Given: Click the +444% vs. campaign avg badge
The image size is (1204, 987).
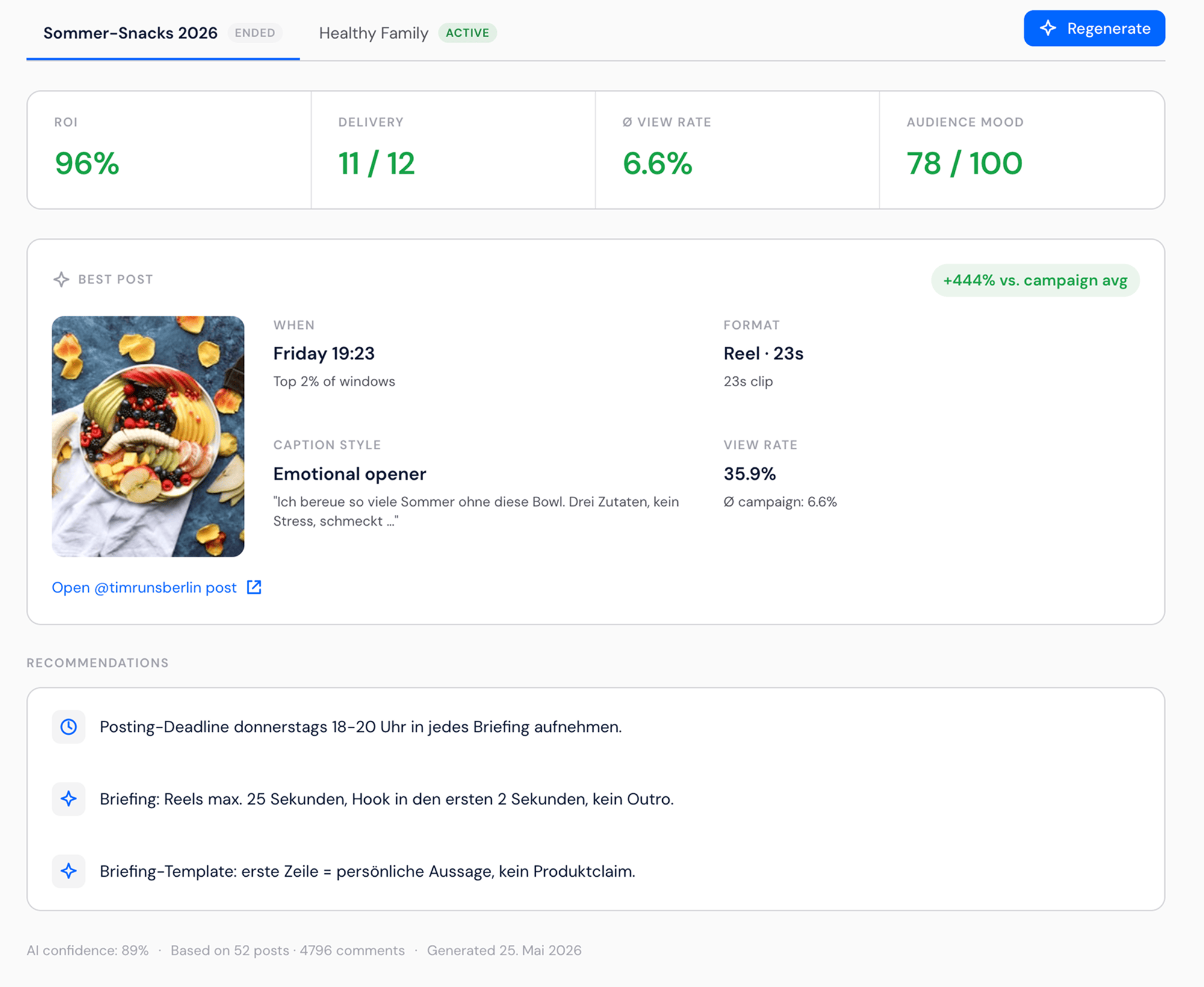Looking at the screenshot, I should pos(1035,281).
